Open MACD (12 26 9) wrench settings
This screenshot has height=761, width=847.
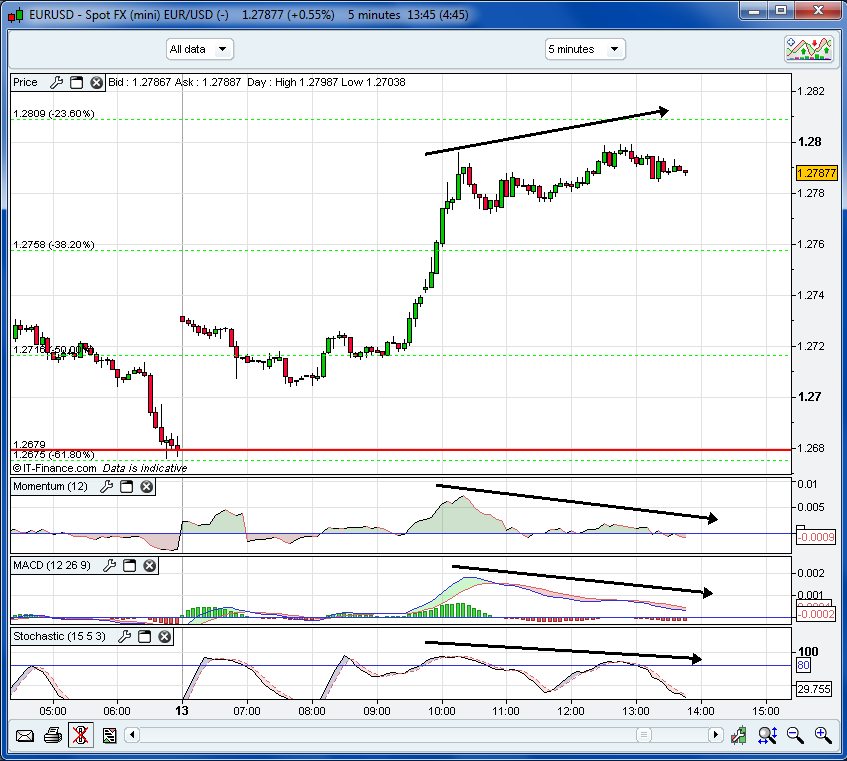click(x=110, y=565)
